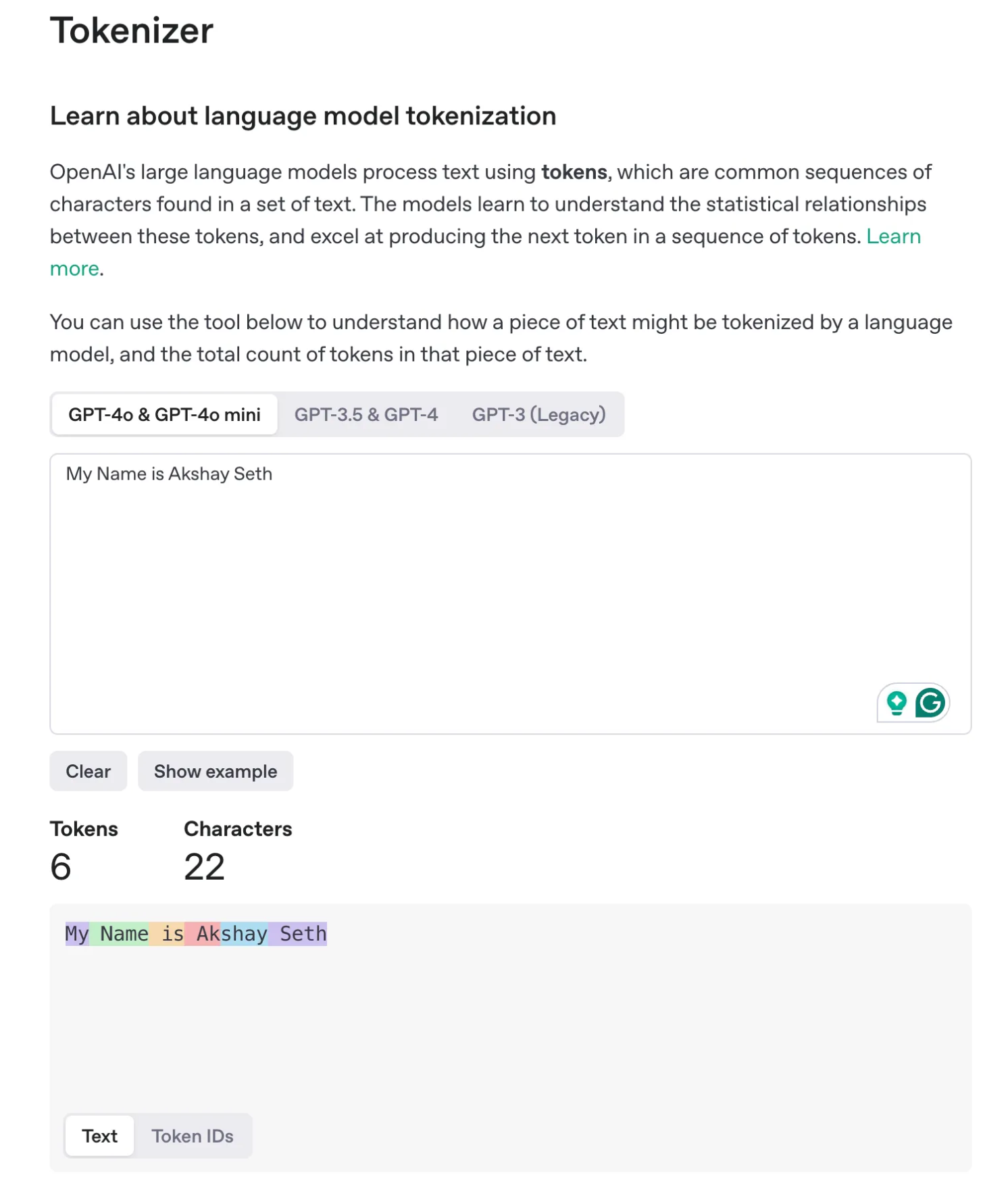1008x1196 pixels.
Task: Open the GPT-3 (Legacy) tab
Action: [538, 414]
